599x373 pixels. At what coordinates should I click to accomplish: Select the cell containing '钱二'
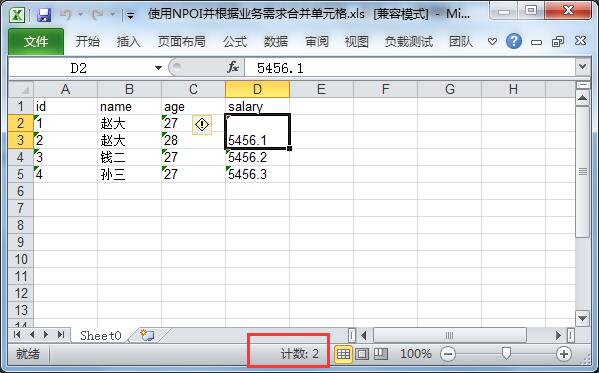coord(130,157)
